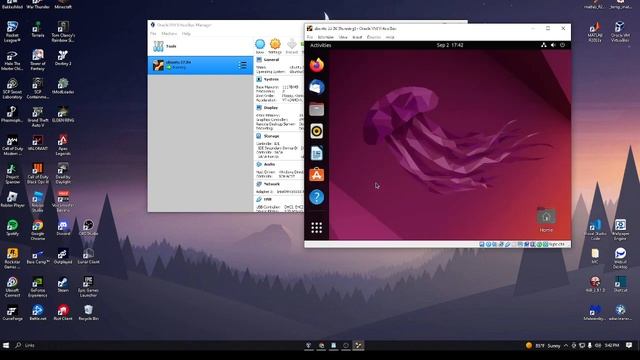640x360 pixels.
Task: Open the Ubuntu power menu icon
Action: pyautogui.click(x=562, y=45)
